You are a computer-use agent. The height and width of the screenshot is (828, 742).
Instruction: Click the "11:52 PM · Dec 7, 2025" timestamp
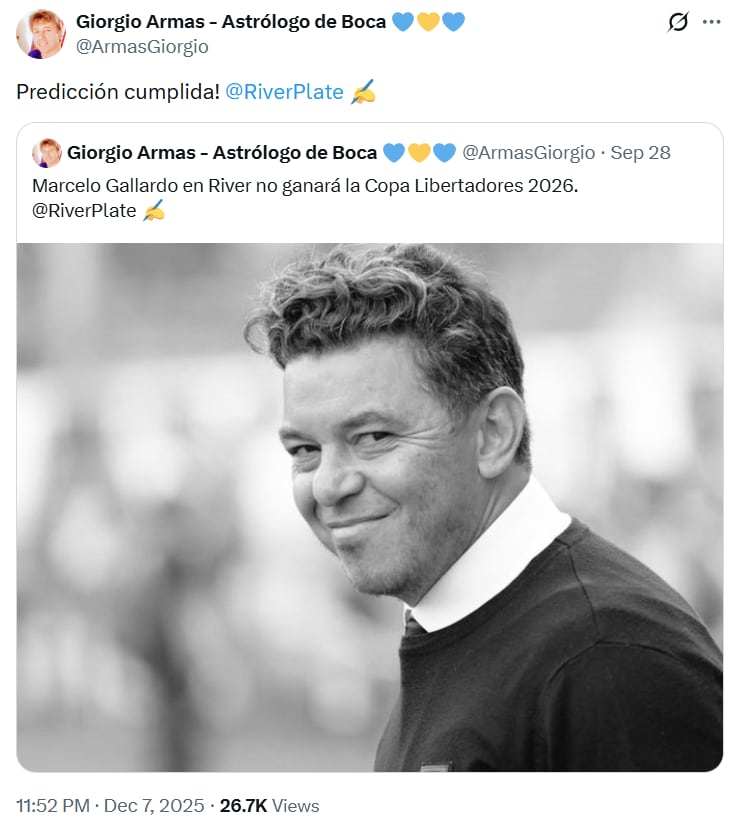(x=105, y=805)
